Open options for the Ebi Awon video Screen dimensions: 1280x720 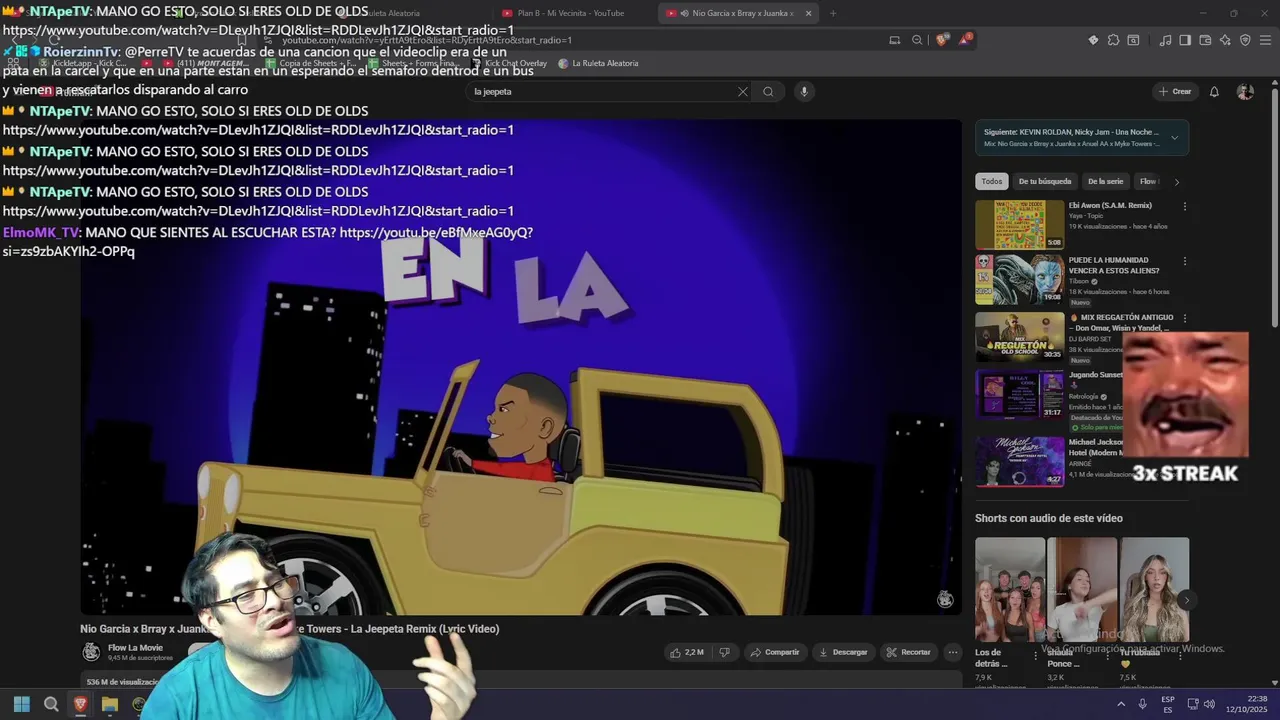coord(1185,206)
